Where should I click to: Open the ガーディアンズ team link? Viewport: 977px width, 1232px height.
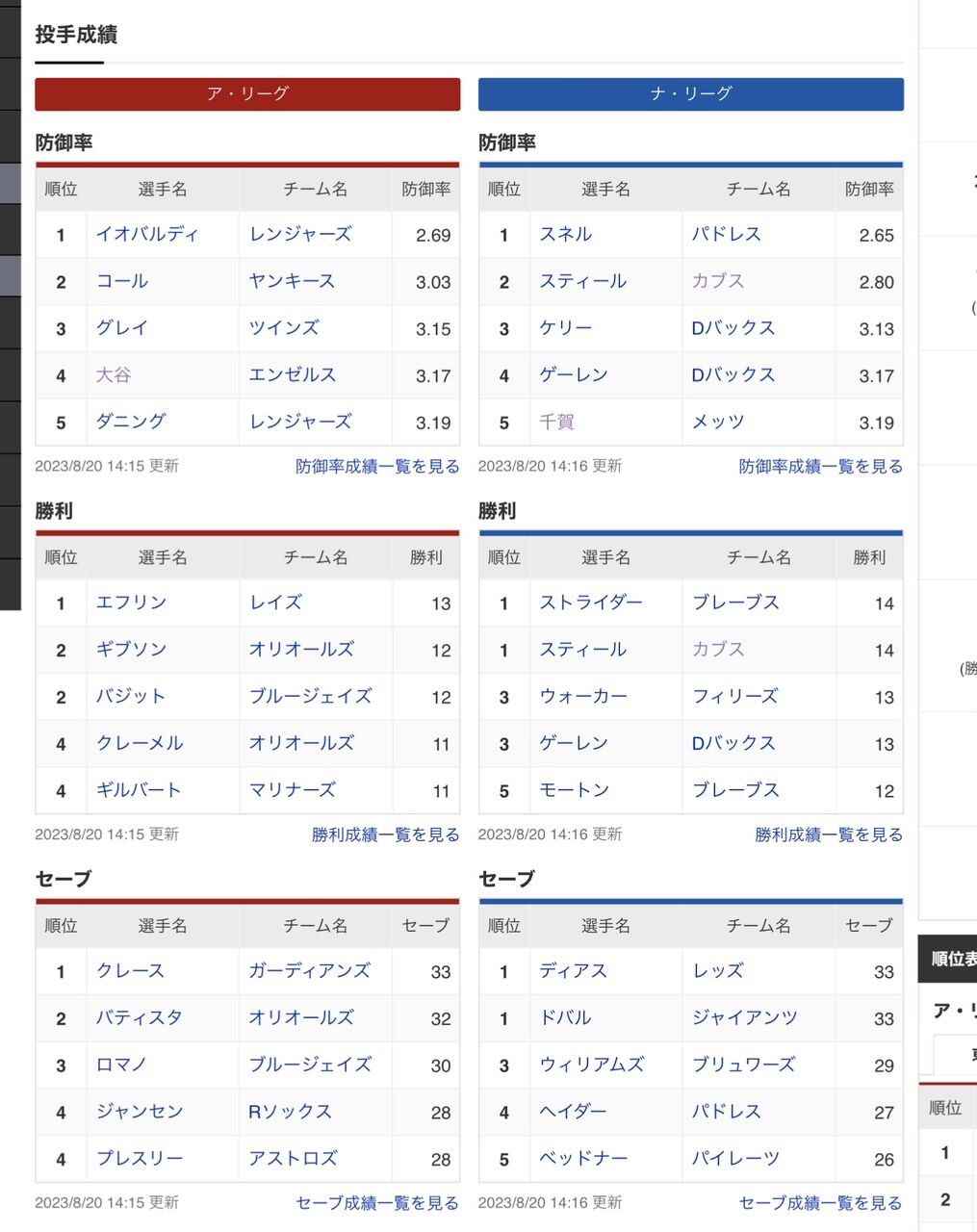click(309, 970)
